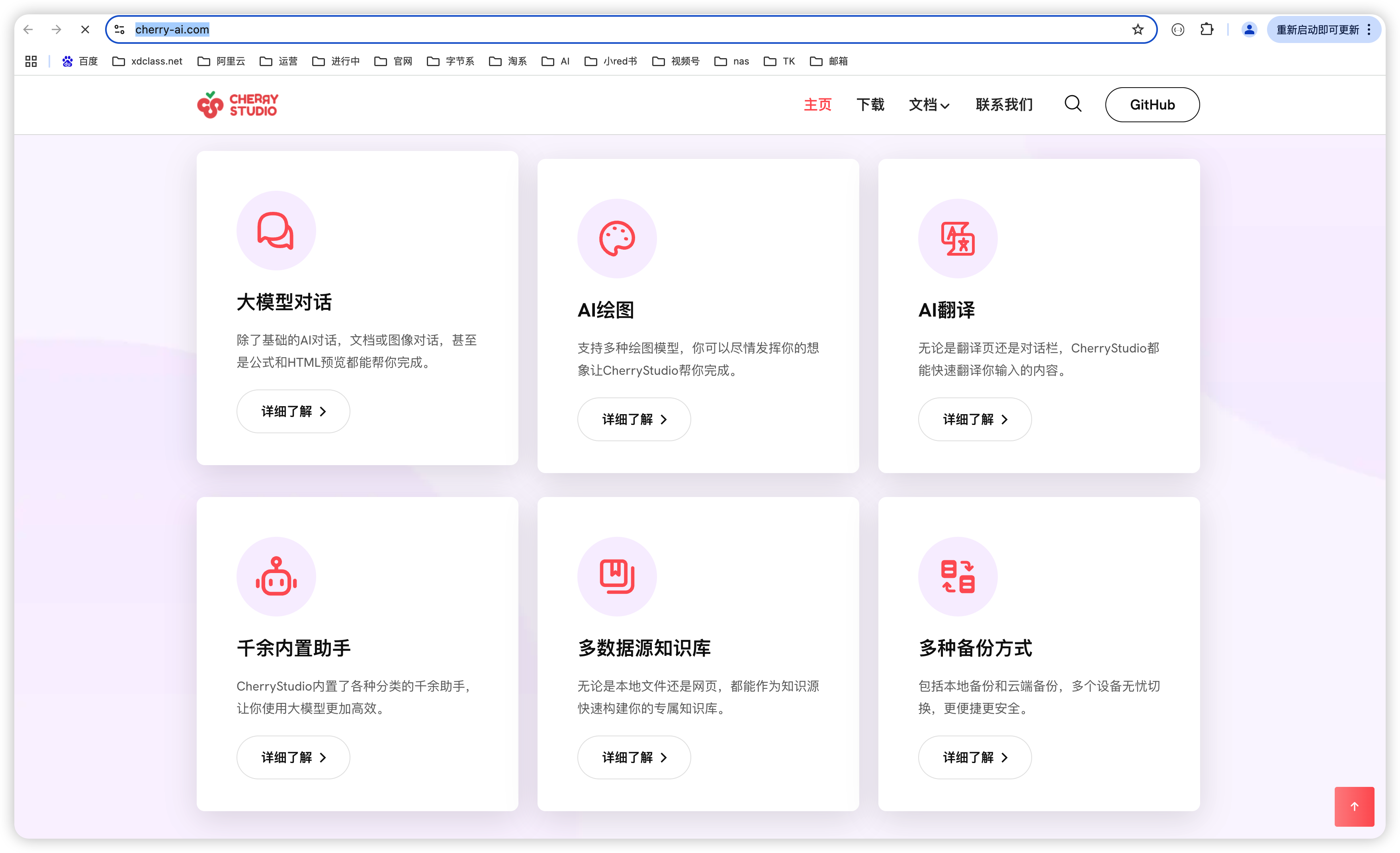The image size is (1400, 853).
Task: Click the robot icon for 千余内置助手
Action: (x=276, y=576)
